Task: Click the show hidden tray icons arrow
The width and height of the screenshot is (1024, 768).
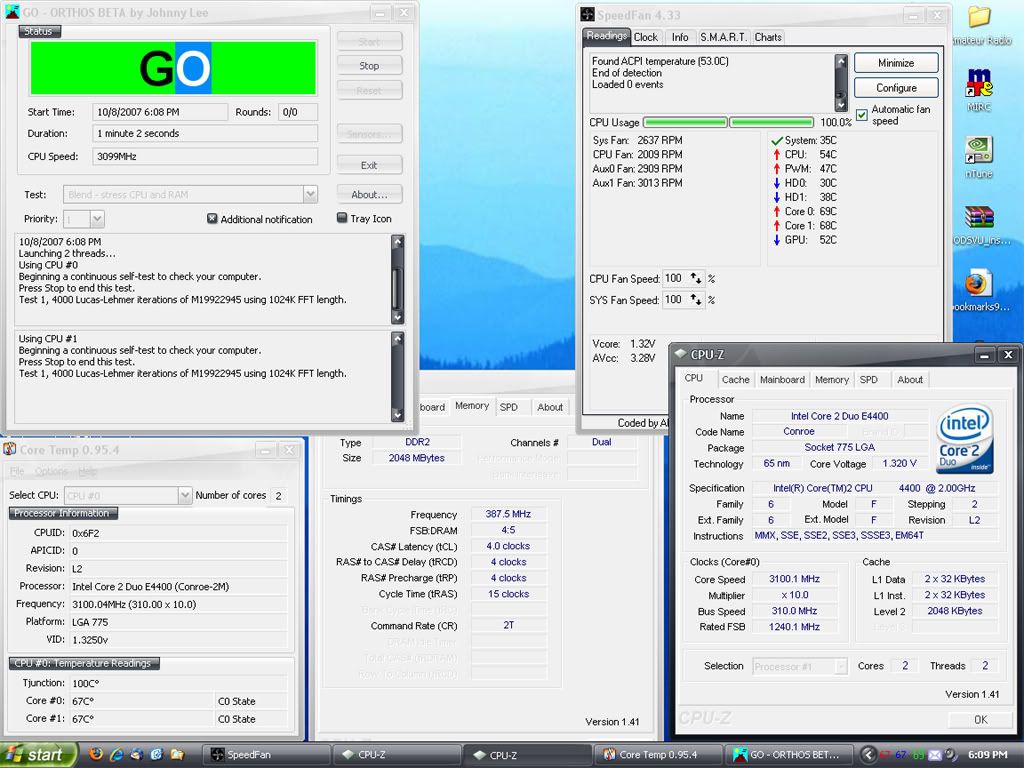Action: click(868, 755)
